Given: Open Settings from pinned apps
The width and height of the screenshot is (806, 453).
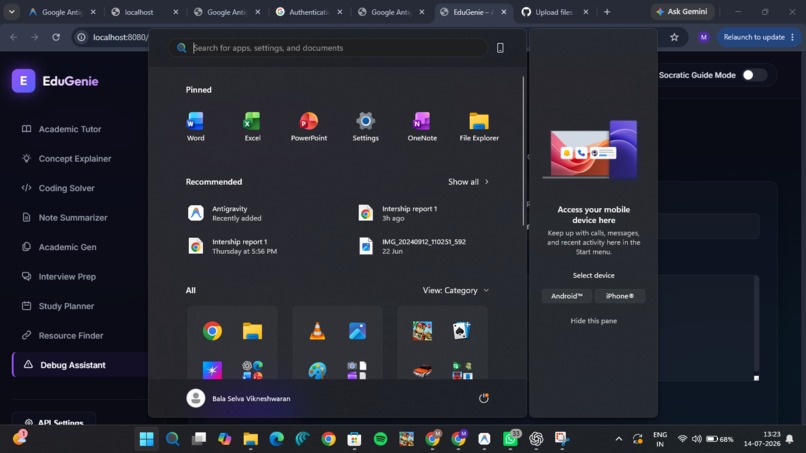Looking at the screenshot, I should 365,126.
